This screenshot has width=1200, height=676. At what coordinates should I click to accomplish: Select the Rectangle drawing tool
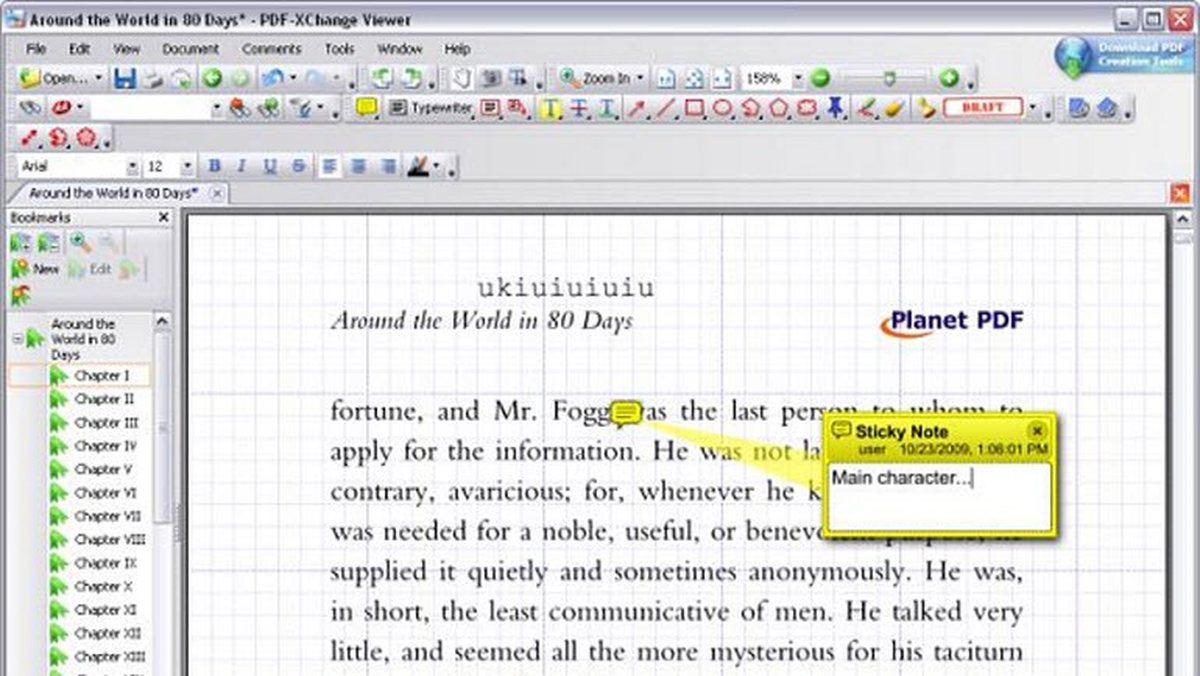click(693, 107)
